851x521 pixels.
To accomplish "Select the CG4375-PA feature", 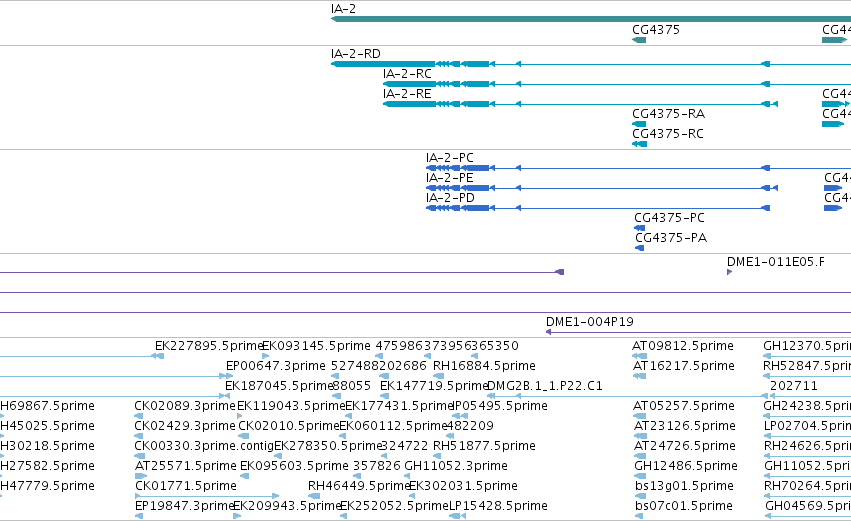I will point(671,238).
